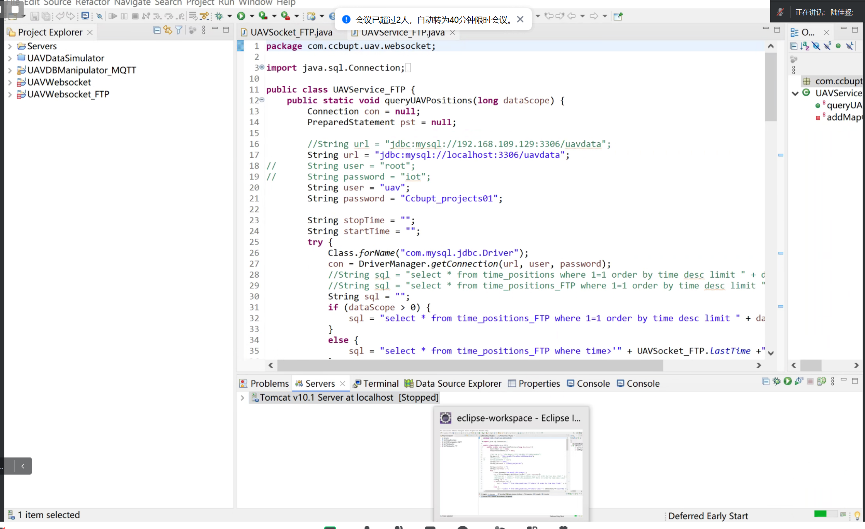865x529 pixels.
Task: Collapse the UAVService class in Outline
Action: coord(795,93)
